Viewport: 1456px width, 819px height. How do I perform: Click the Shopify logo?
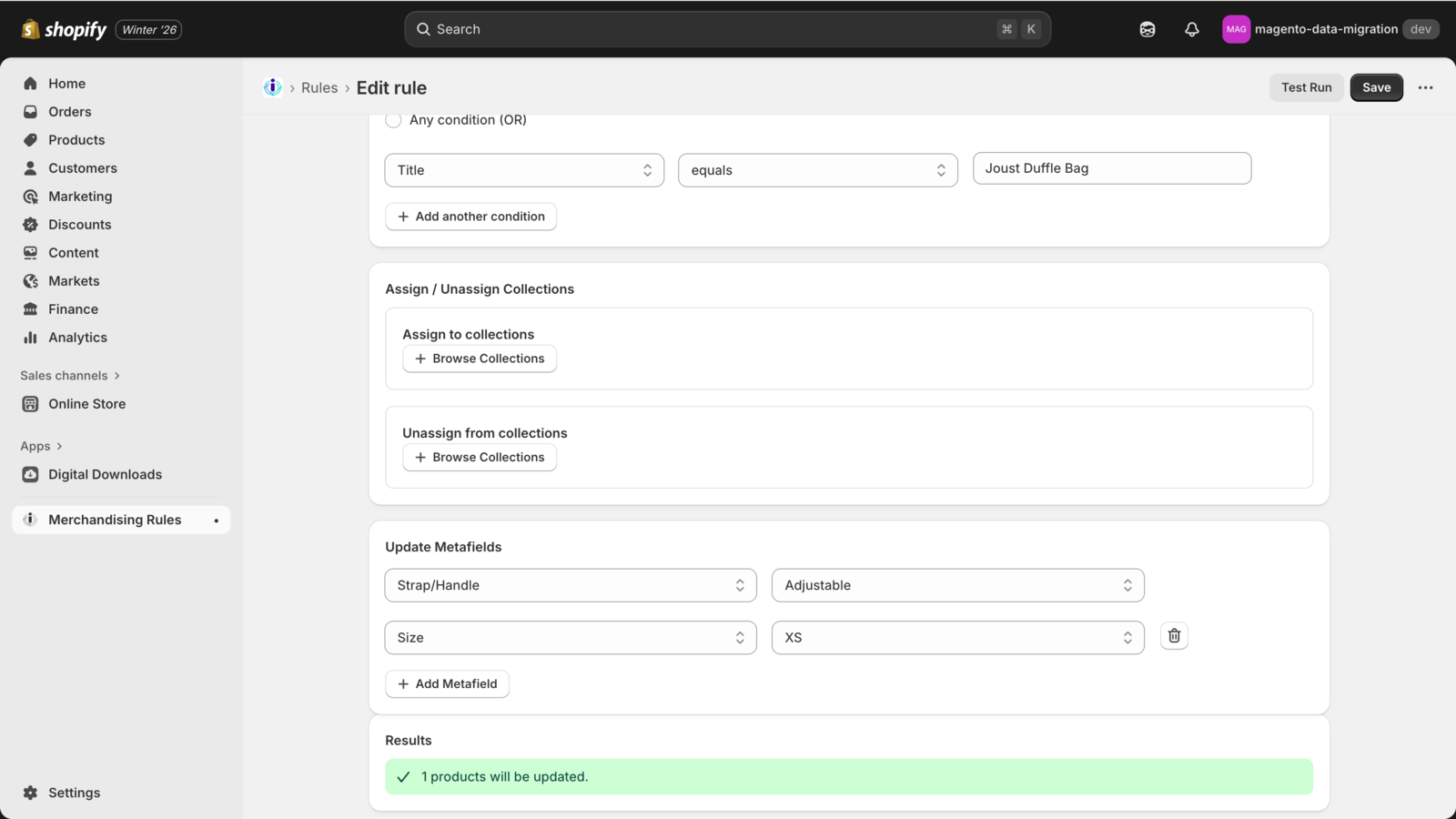(x=64, y=29)
